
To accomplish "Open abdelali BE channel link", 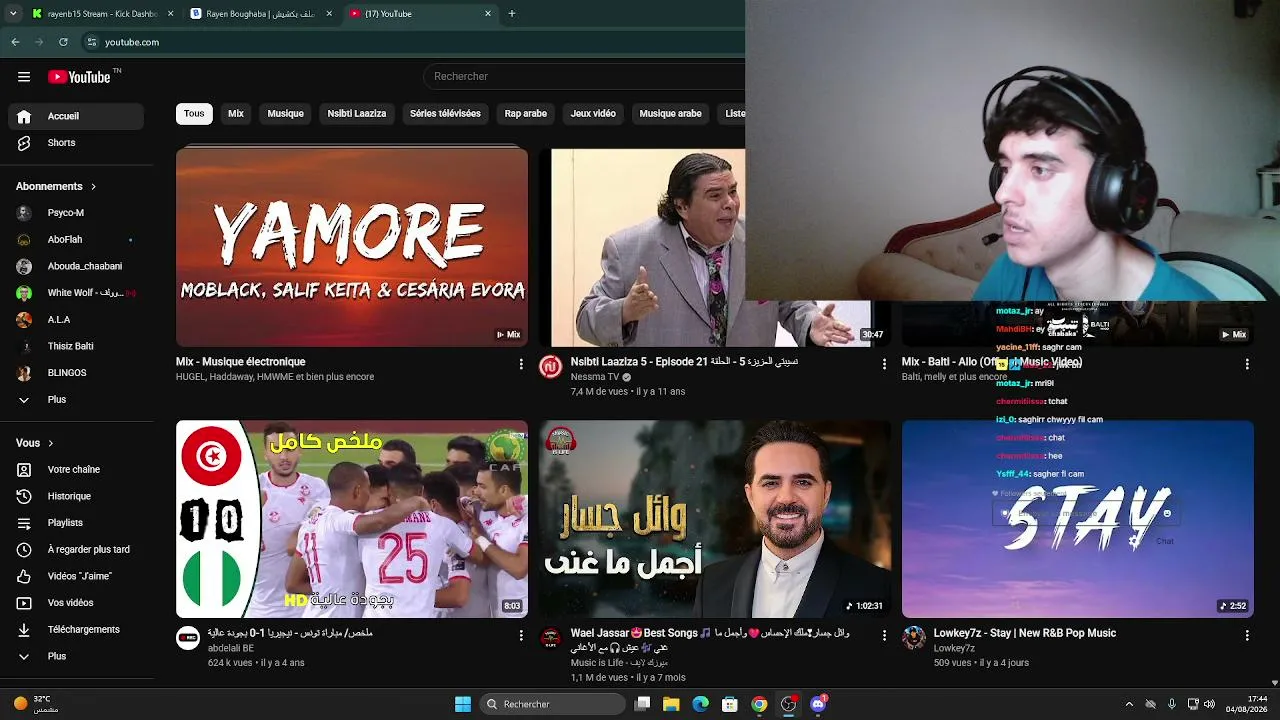I will pos(231,648).
